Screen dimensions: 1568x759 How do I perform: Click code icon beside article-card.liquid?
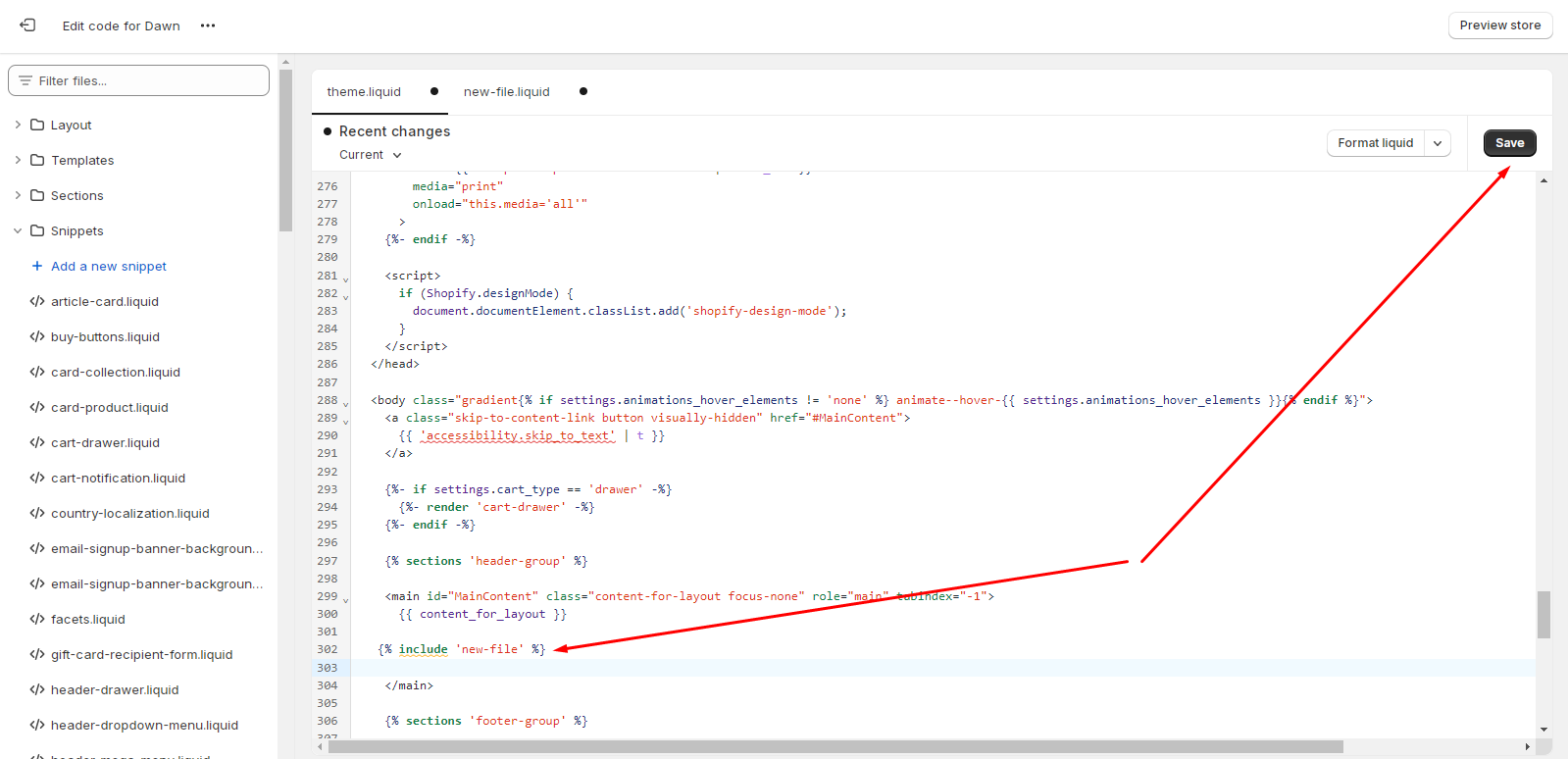pos(37,301)
